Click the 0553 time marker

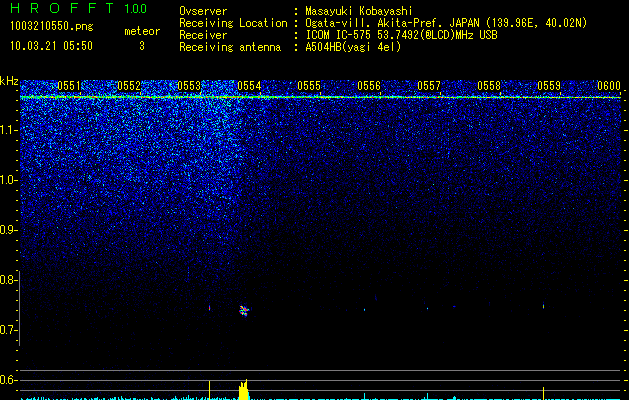[x=189, y=86]
